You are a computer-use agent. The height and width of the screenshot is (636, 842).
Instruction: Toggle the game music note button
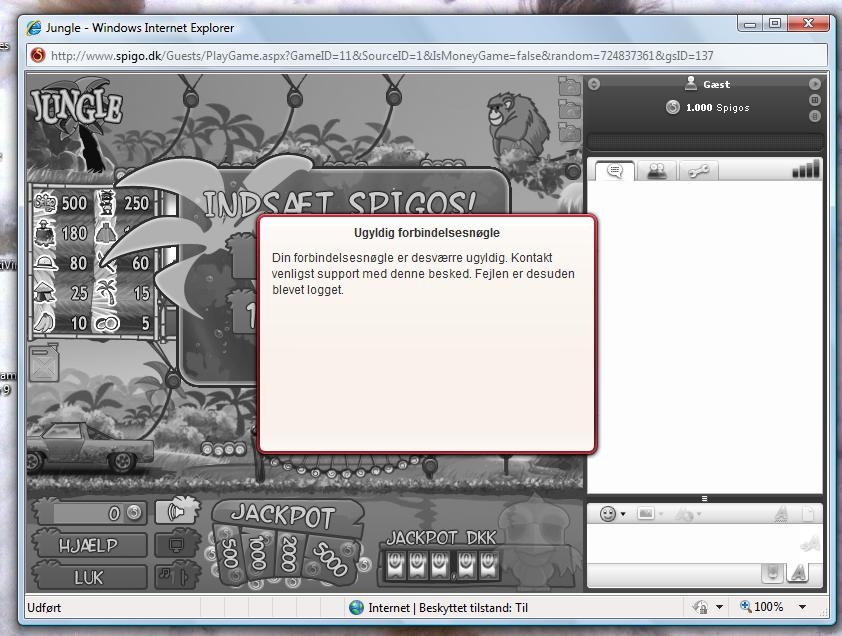tap(164, 576)
